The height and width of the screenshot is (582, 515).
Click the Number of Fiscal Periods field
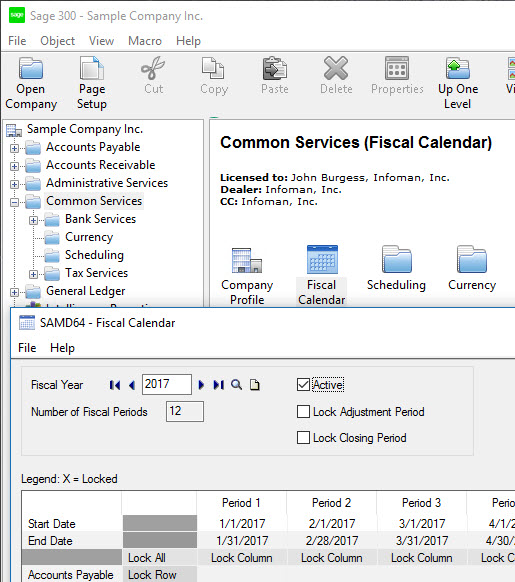click(x=185, y=411)
